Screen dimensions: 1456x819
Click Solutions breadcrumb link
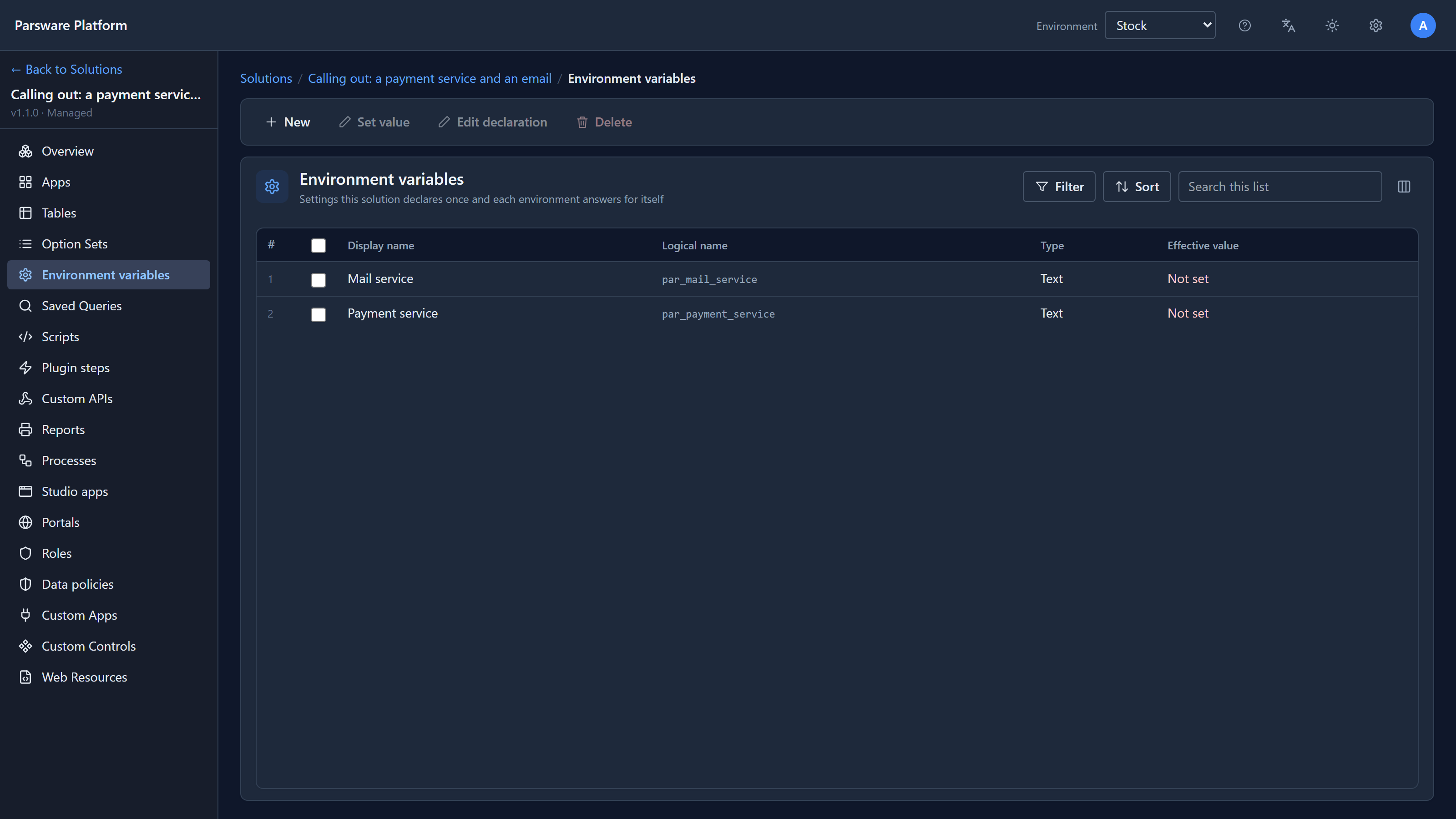click(x=266, y=79)
